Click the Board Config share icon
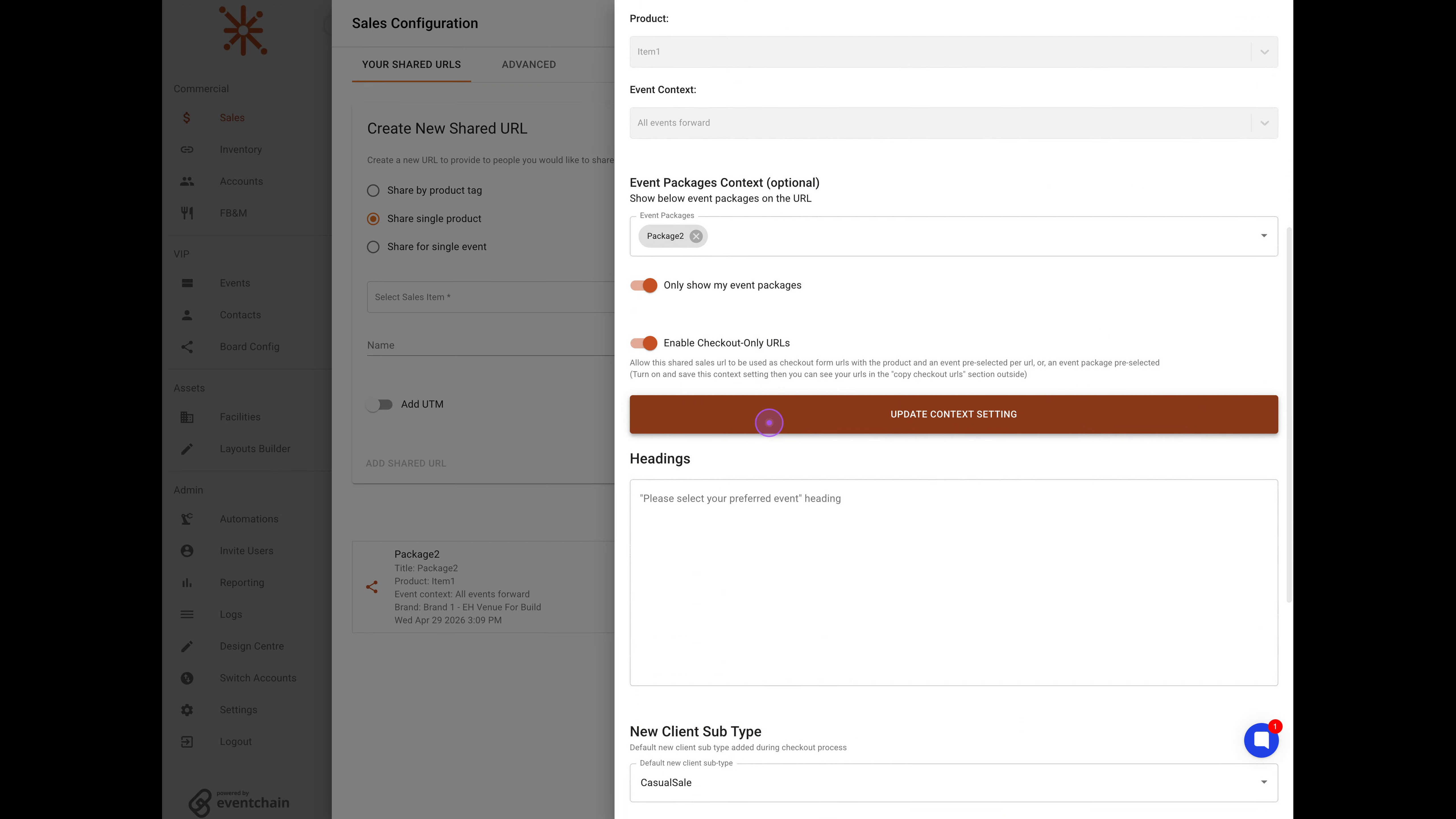Image resolution: width=1456 pixels, height=819 pixels. (x=187, y=346)
